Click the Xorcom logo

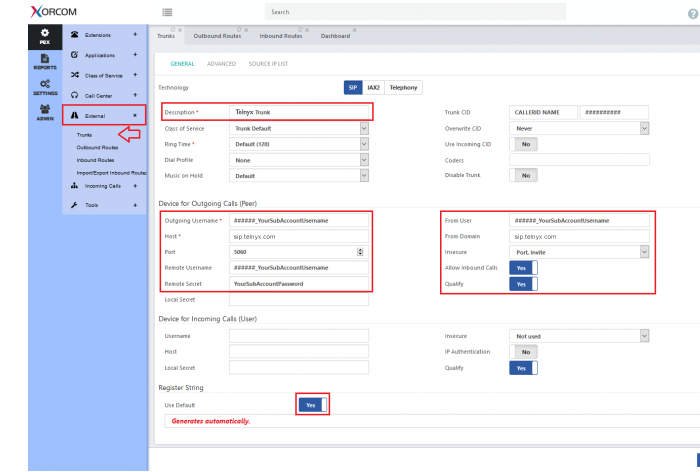click(54, 12)
